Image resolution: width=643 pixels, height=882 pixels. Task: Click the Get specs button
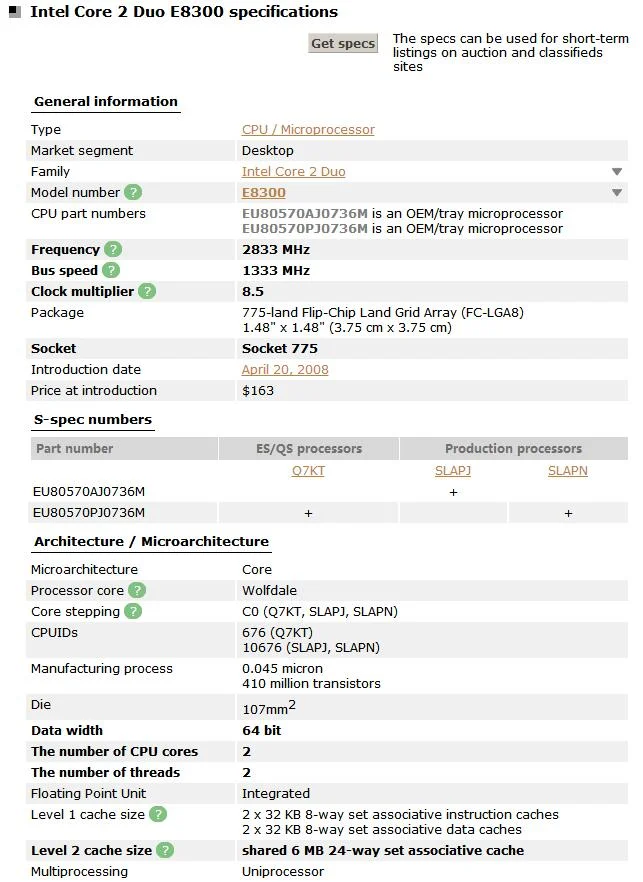click(343, 43)
